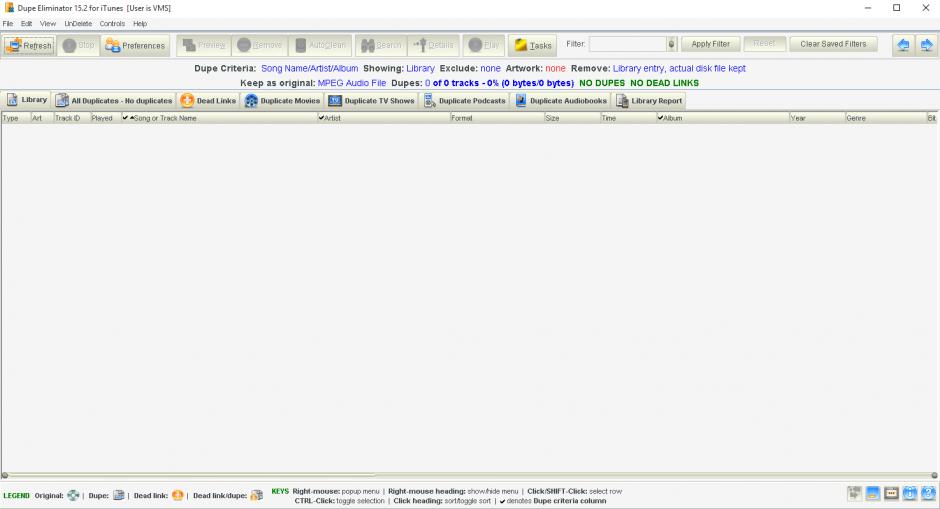Viewport: 940px width, 509px height.
Task: Switch to the Library tab
Action: [x=27, y=100]
